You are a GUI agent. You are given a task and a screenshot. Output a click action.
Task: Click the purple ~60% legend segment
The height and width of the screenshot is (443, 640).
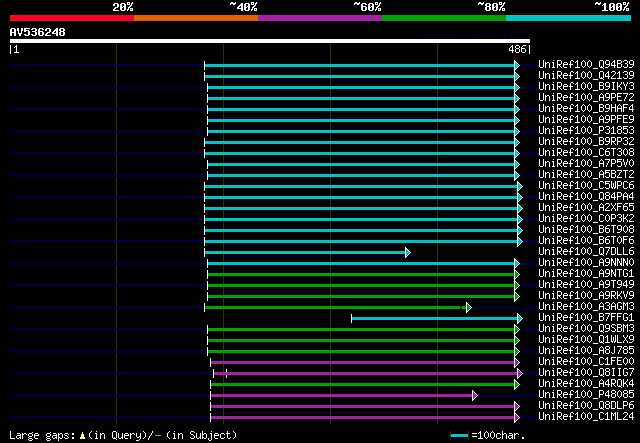(x=320, y=18)
